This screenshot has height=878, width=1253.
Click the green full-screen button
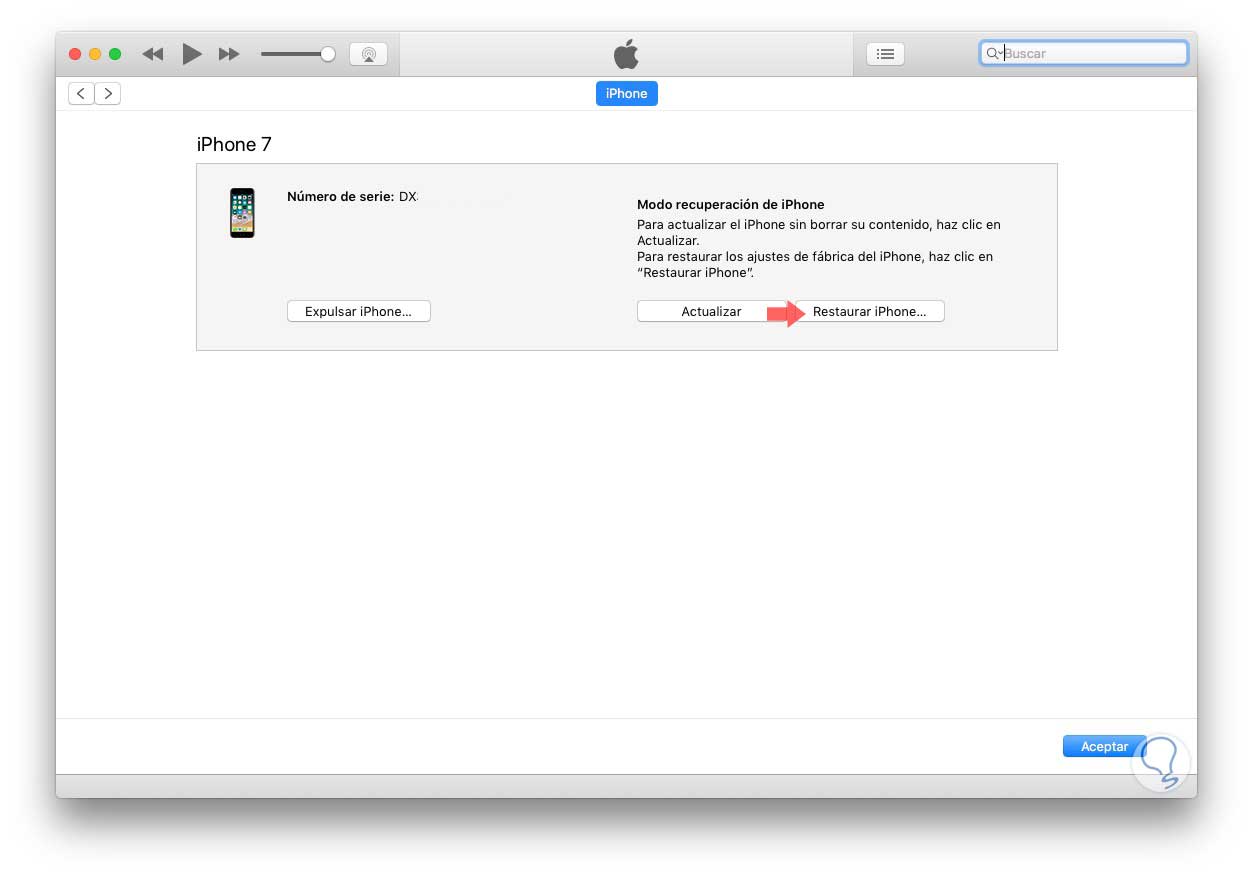[115, 54]
